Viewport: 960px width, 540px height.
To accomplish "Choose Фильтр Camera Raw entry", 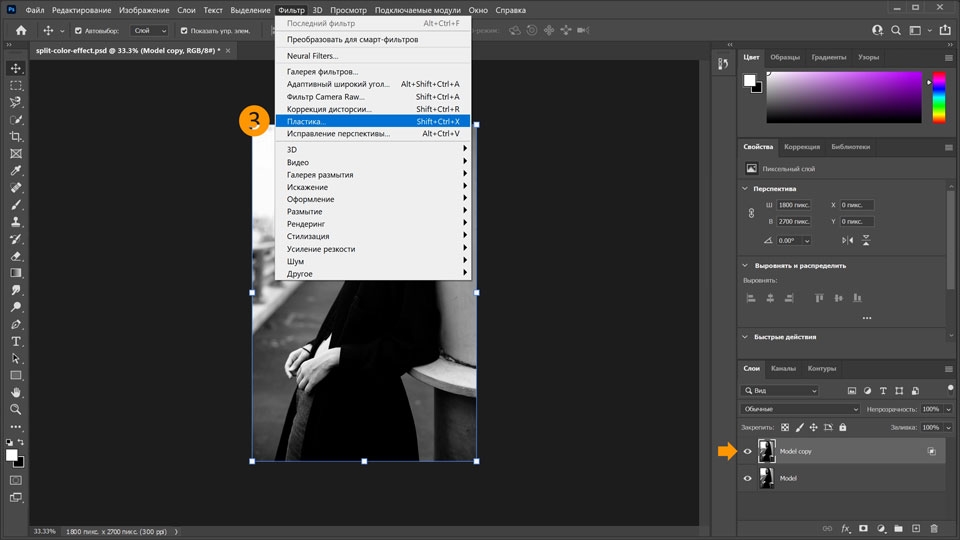I will click(x=373, y=97).
